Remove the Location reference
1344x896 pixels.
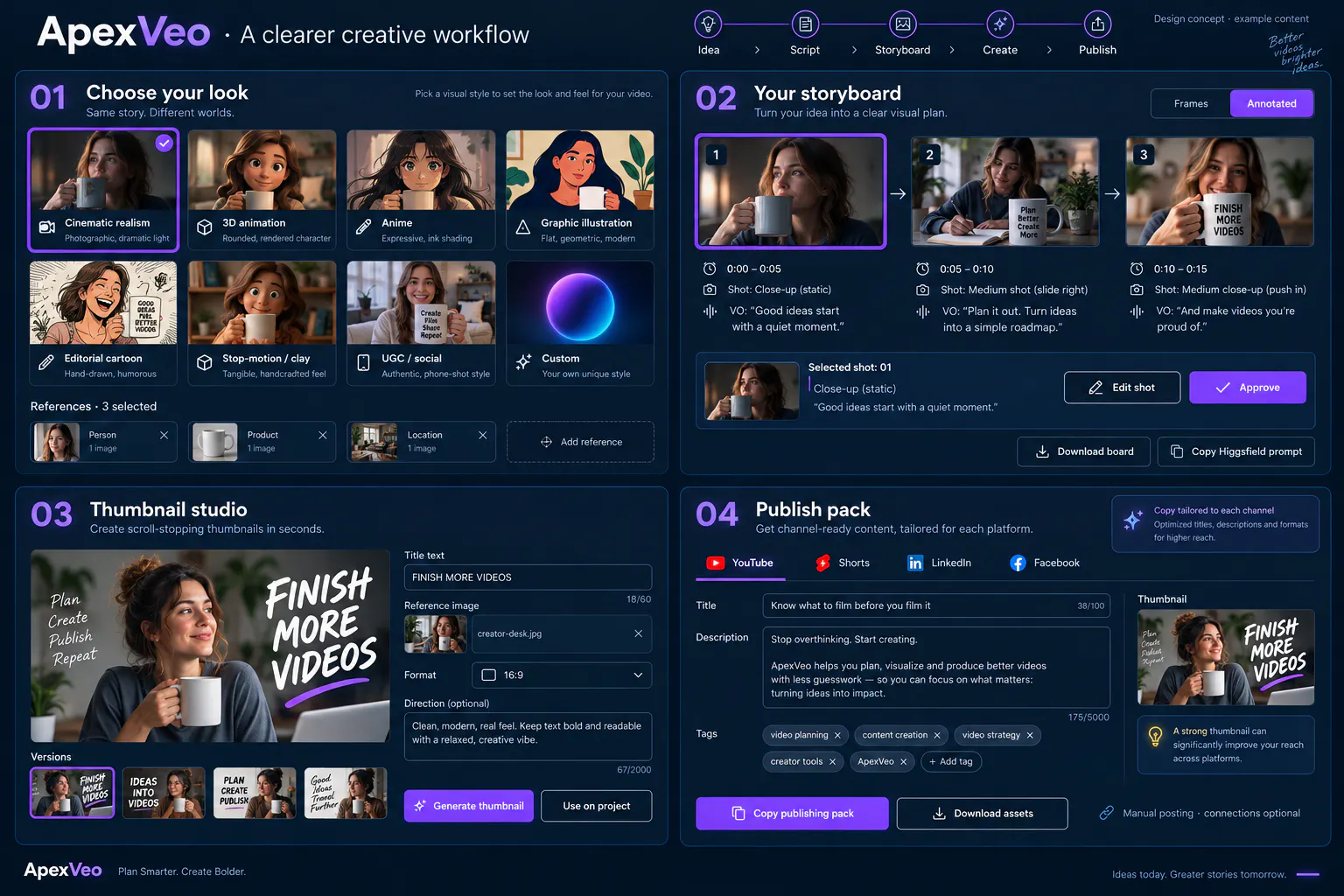click(x=482, y=435)
